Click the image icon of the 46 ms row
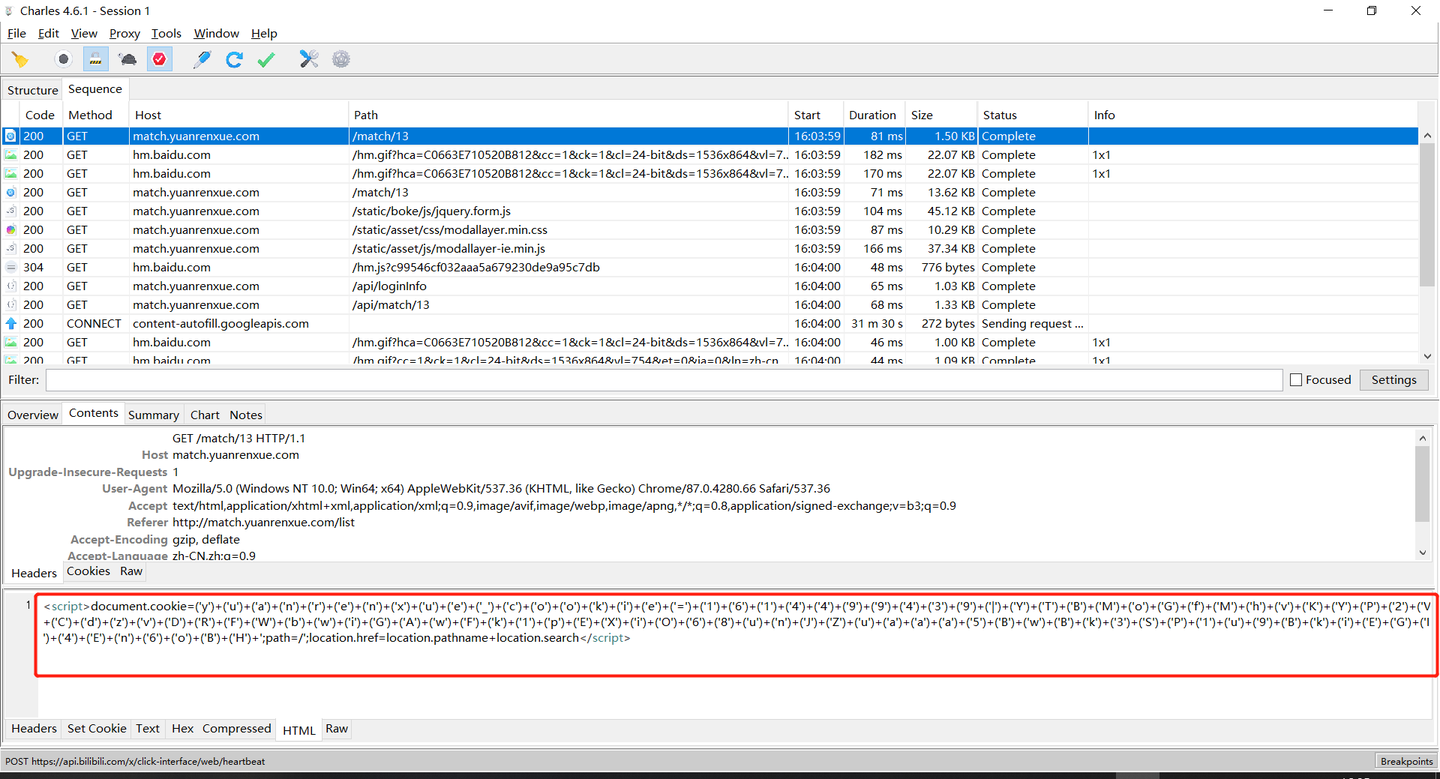The image size is (1440, 779). tap(11, 342)
